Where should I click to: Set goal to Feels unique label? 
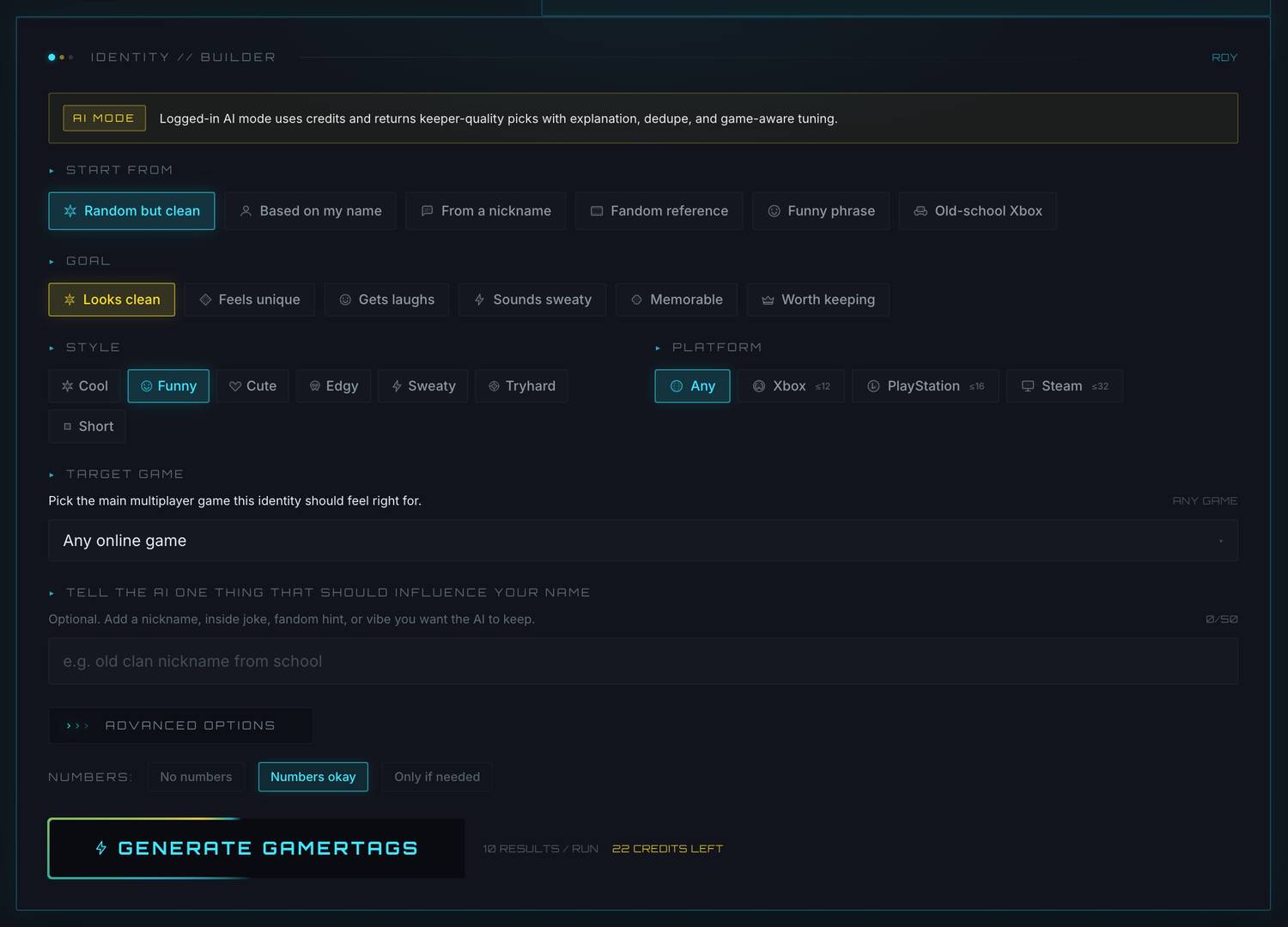tap(259, 300)
